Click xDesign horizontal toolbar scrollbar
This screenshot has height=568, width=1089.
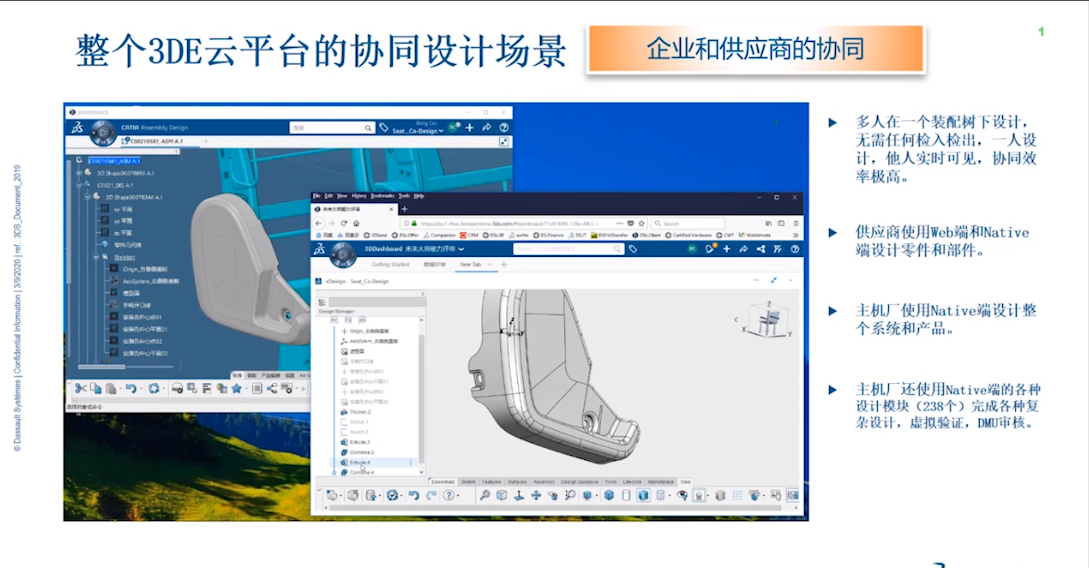(556, 509)
